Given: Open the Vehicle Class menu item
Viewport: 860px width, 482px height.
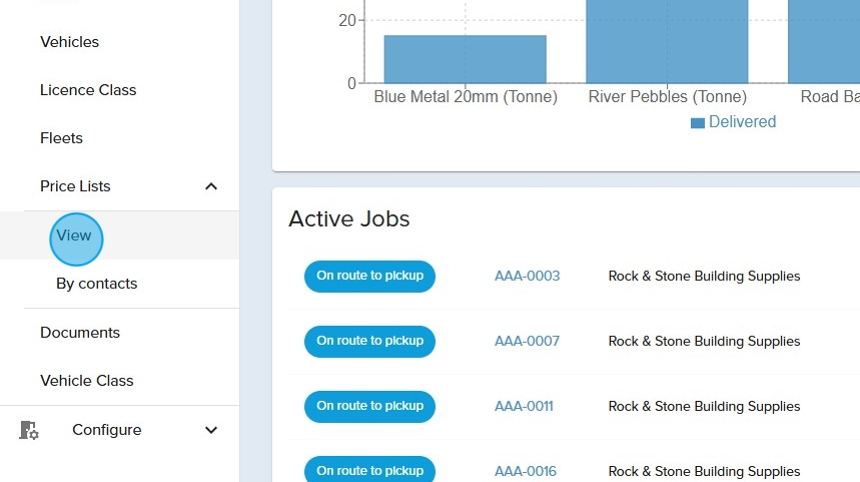Looking at the screenshot, I should (x=86, y=381).
